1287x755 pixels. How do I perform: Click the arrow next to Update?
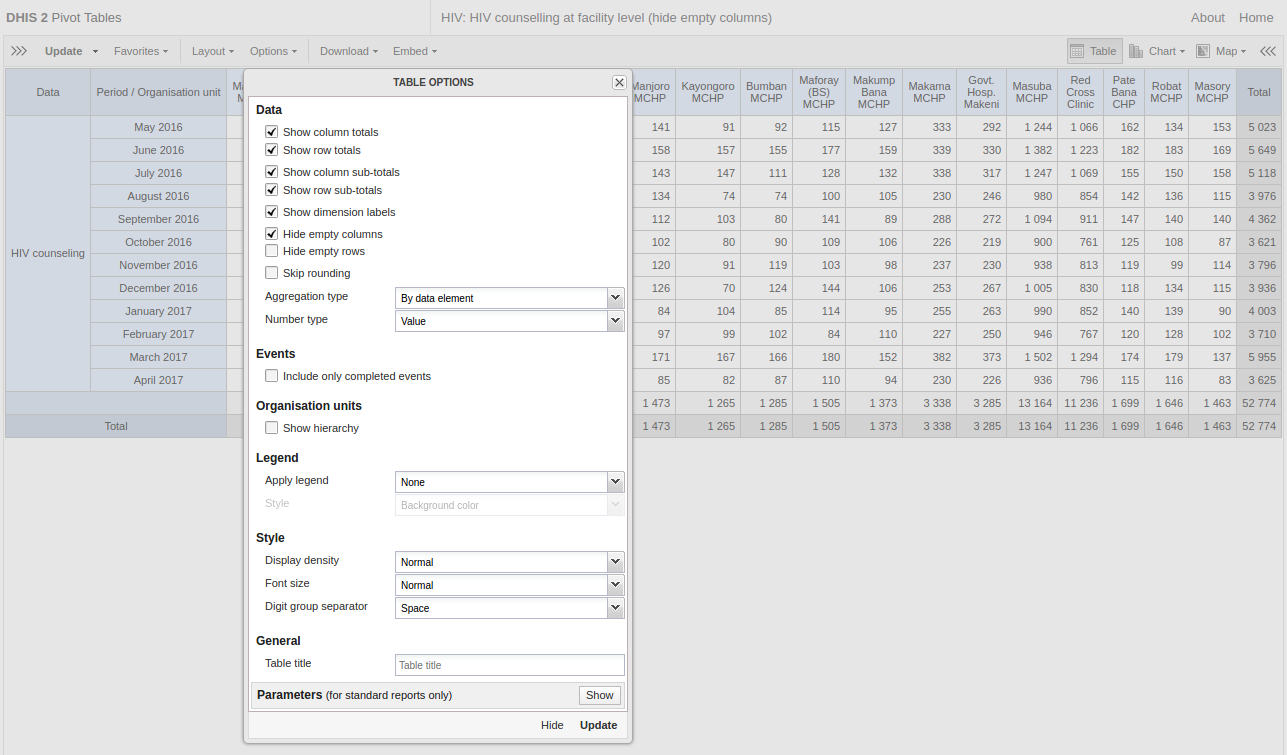tap(96, 52)
